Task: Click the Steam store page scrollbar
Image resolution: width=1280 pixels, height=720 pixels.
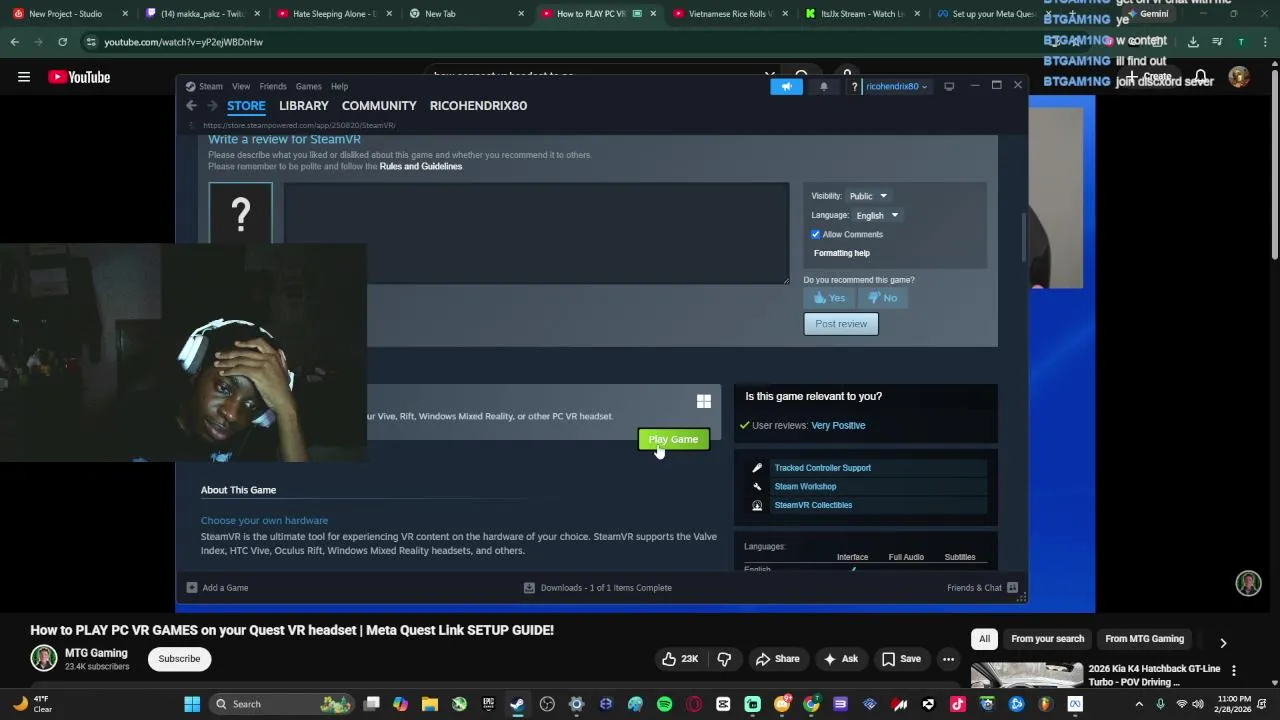Action: click(x=1022, y=236)
